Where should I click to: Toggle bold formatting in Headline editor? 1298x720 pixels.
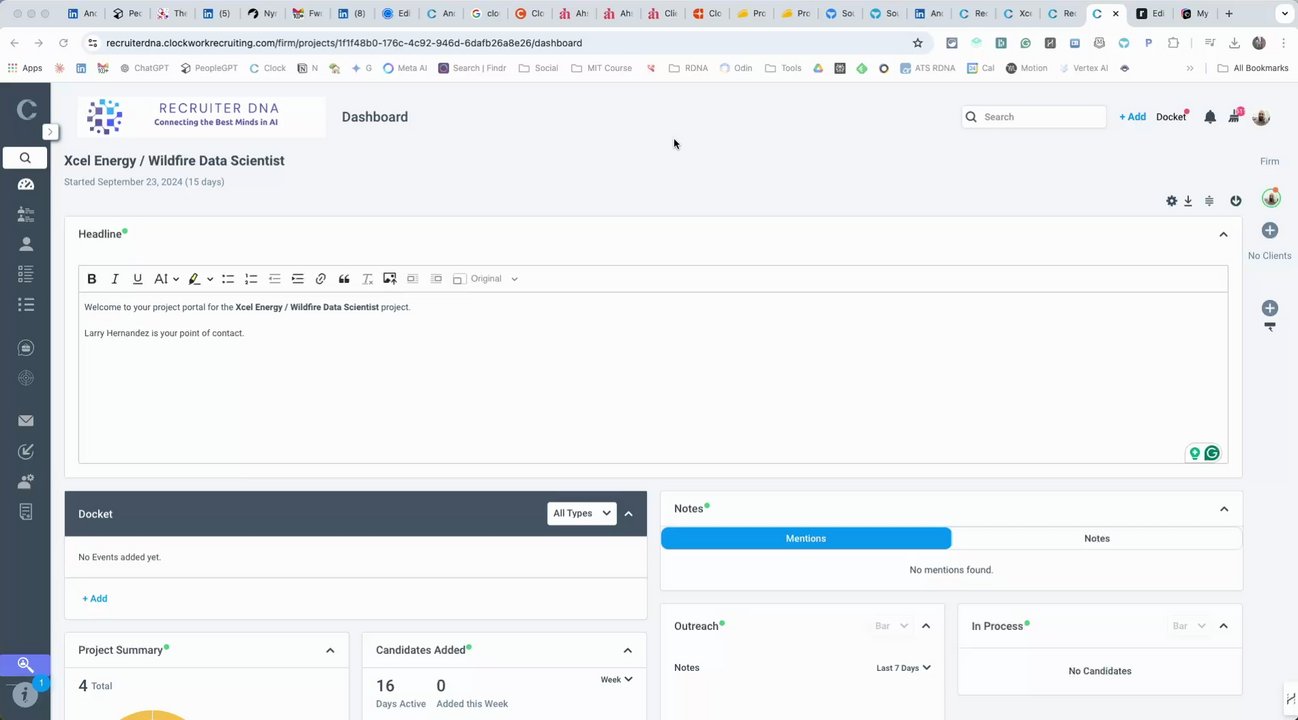tap(92, 279)
